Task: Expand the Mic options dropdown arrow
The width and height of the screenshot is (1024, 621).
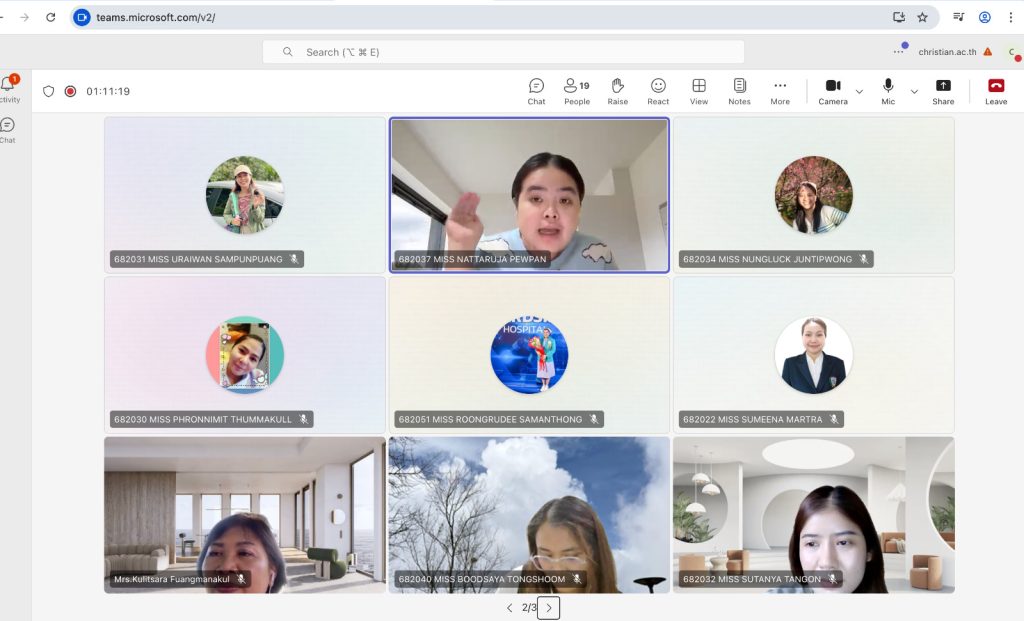Action: pos(914,92)
